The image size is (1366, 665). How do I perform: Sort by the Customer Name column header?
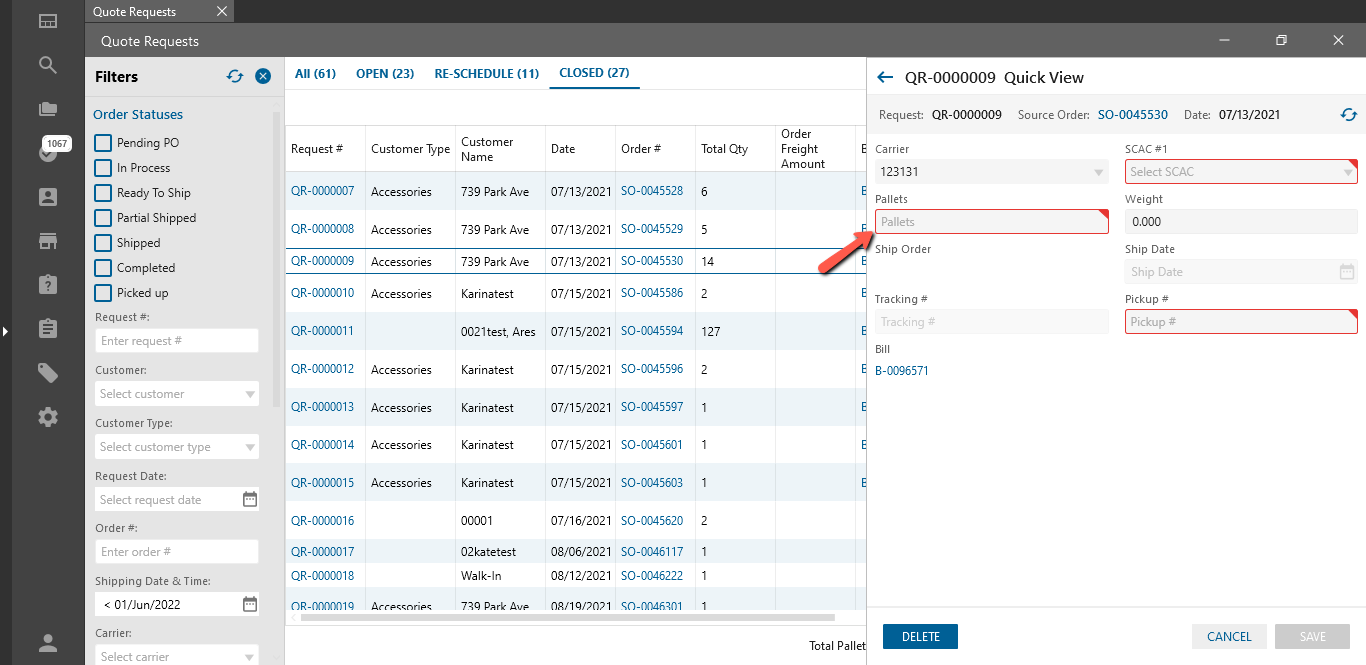(x=500, y=149)
